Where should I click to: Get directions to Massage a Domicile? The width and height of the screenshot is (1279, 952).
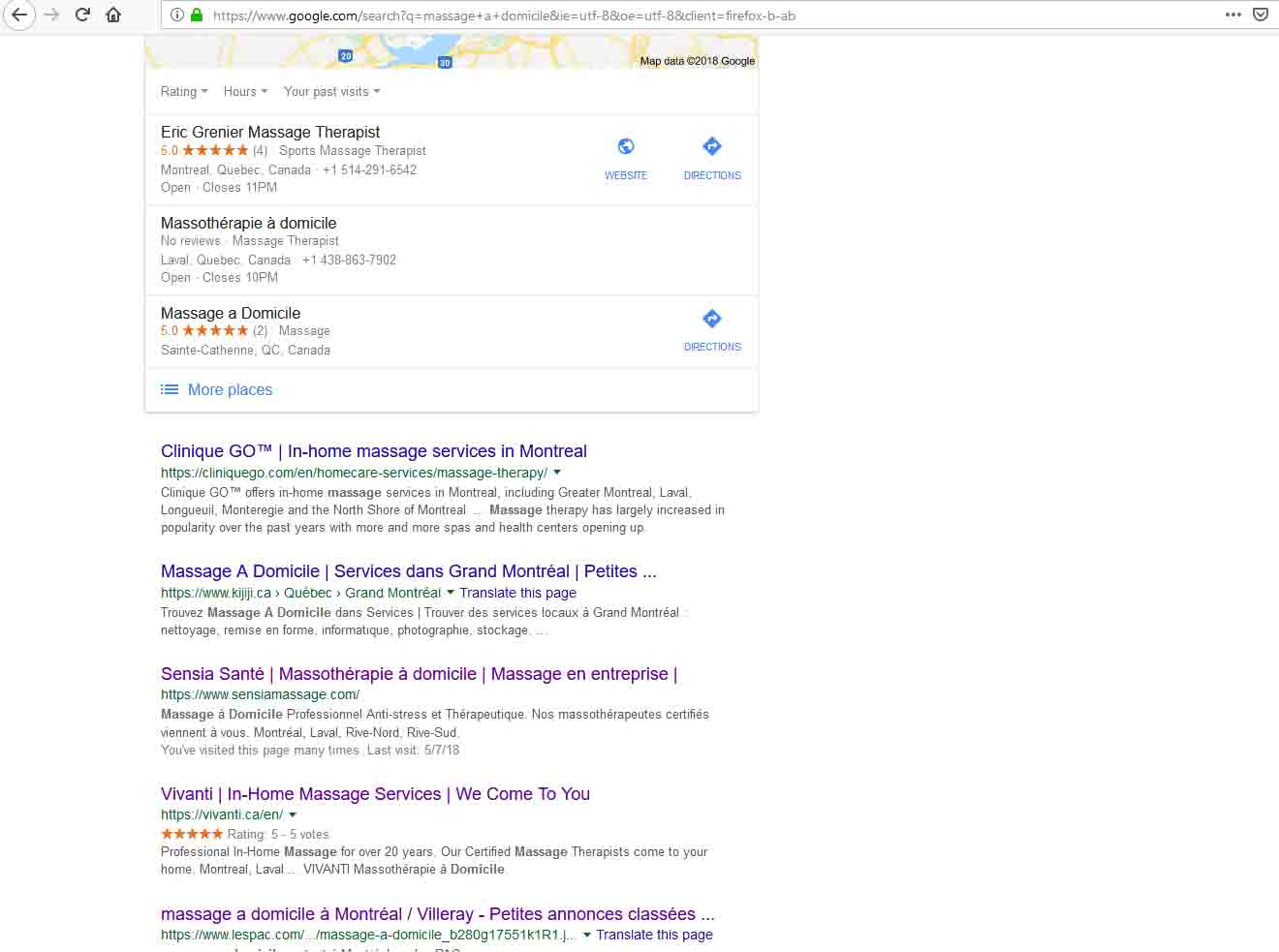[712, 320]
